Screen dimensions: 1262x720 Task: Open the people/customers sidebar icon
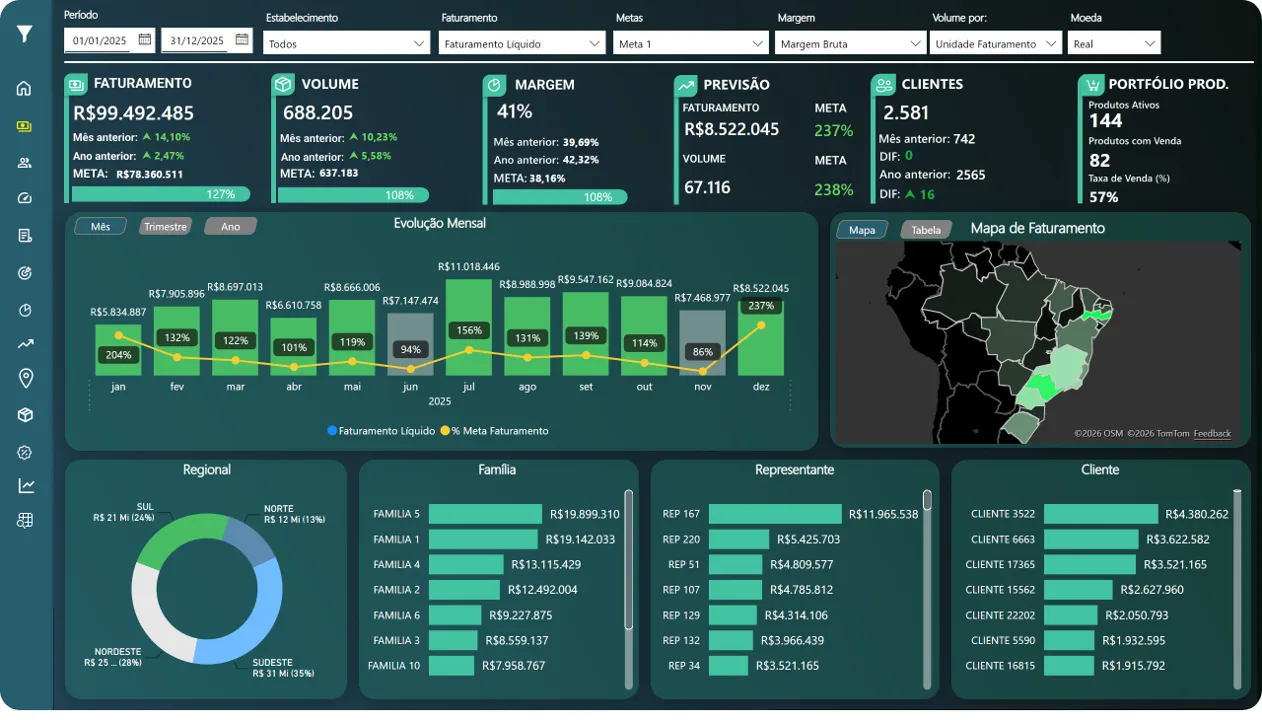(25, 163)
